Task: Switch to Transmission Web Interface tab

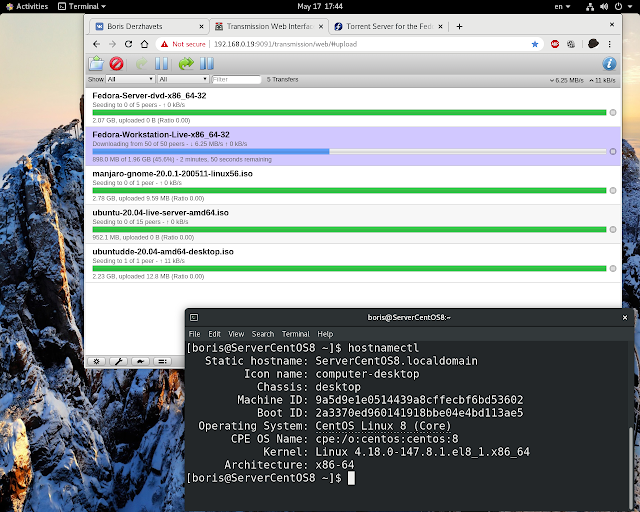Action: tap(269, 27)
